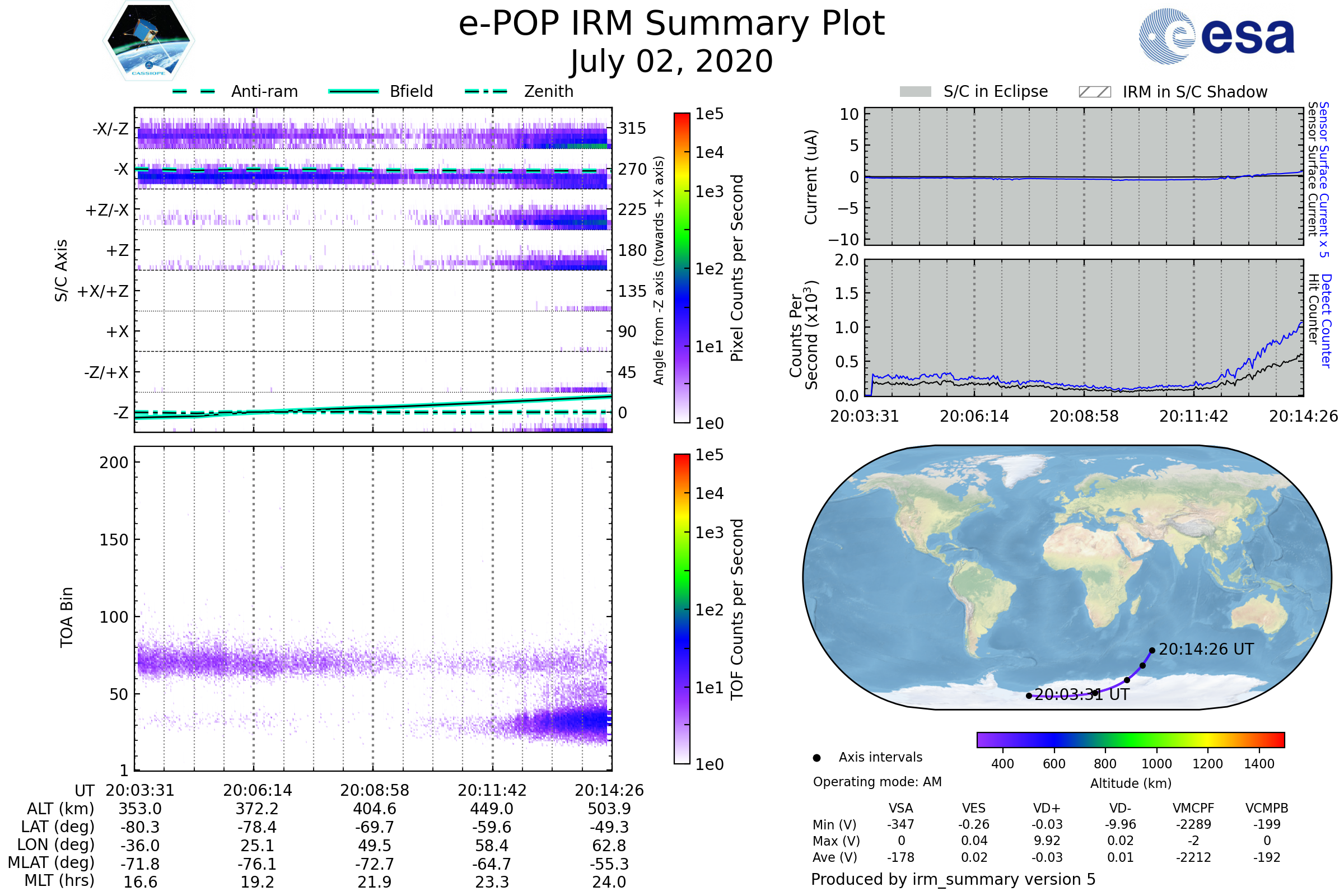1344x896 pixels.
Task: Click the 20:14:26 UT map track endpoint
Action: (1152, 650)
